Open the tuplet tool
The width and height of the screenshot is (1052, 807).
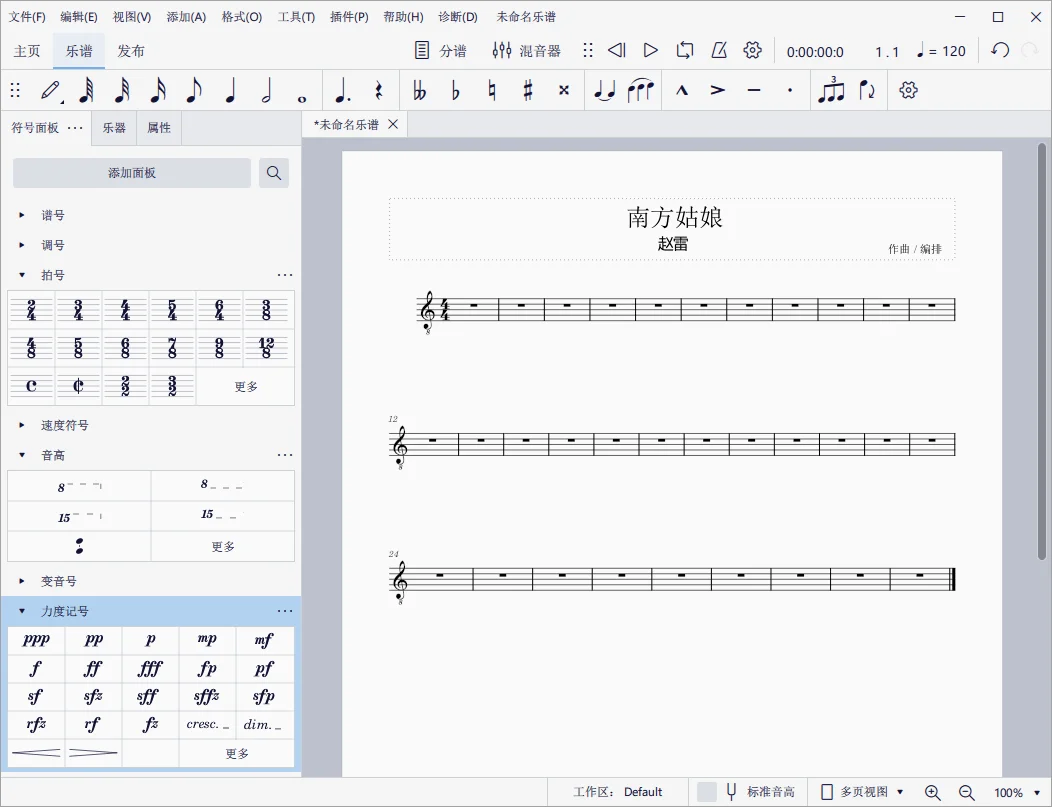831,90
